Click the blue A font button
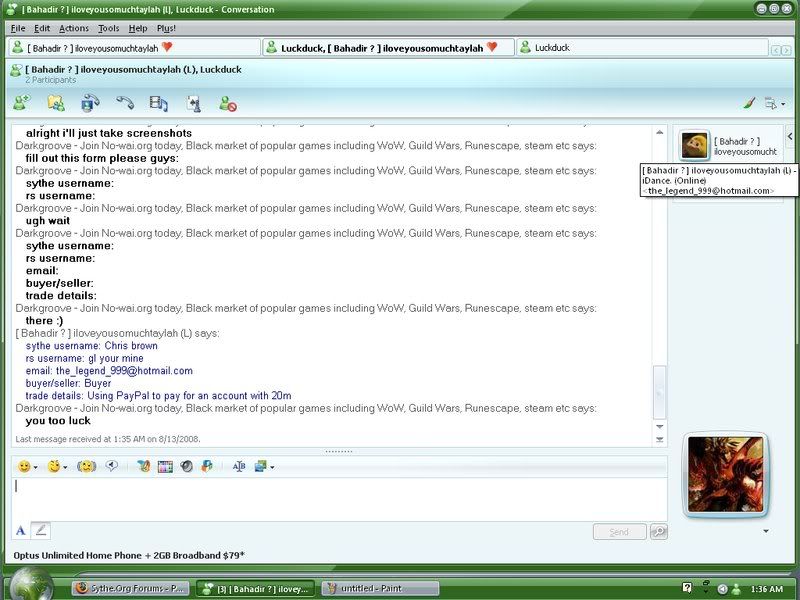The width and height of the screenshot is (800, 600). tap(20, 531)
